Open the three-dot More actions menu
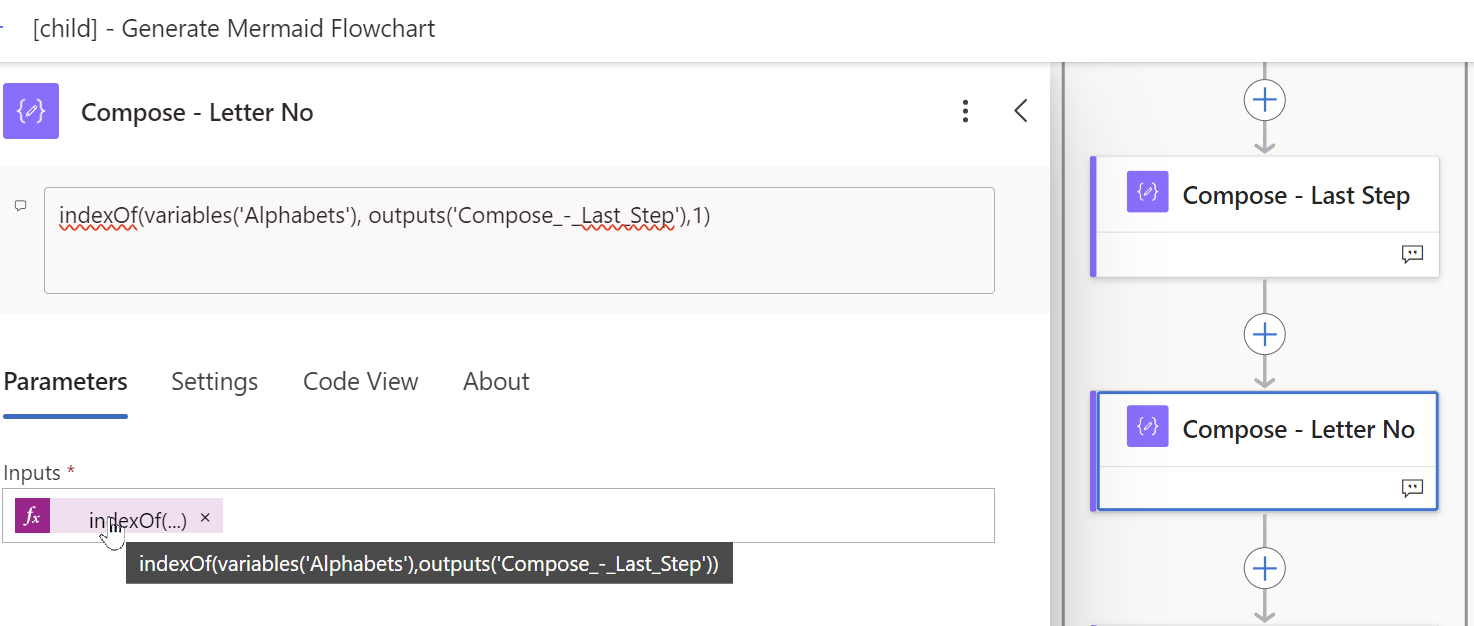1474x626 pixels. click(x=965, y=111)
